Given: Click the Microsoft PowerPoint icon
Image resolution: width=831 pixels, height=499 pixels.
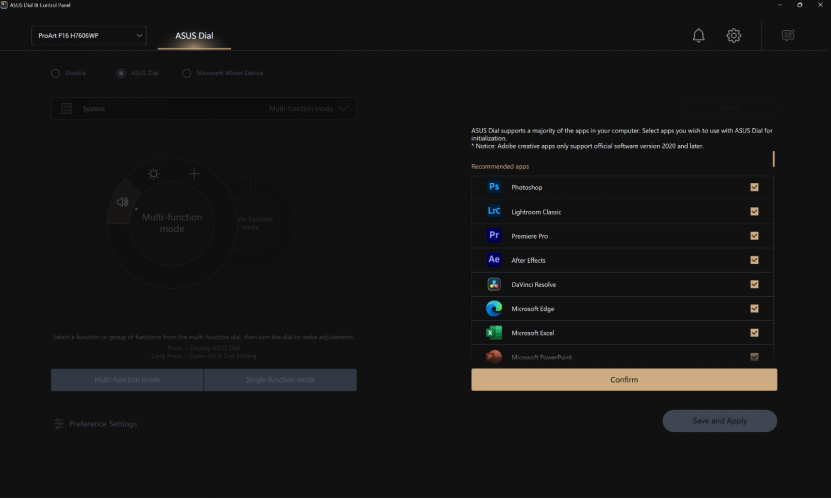Looking at the screenshot, I should 494,357.
